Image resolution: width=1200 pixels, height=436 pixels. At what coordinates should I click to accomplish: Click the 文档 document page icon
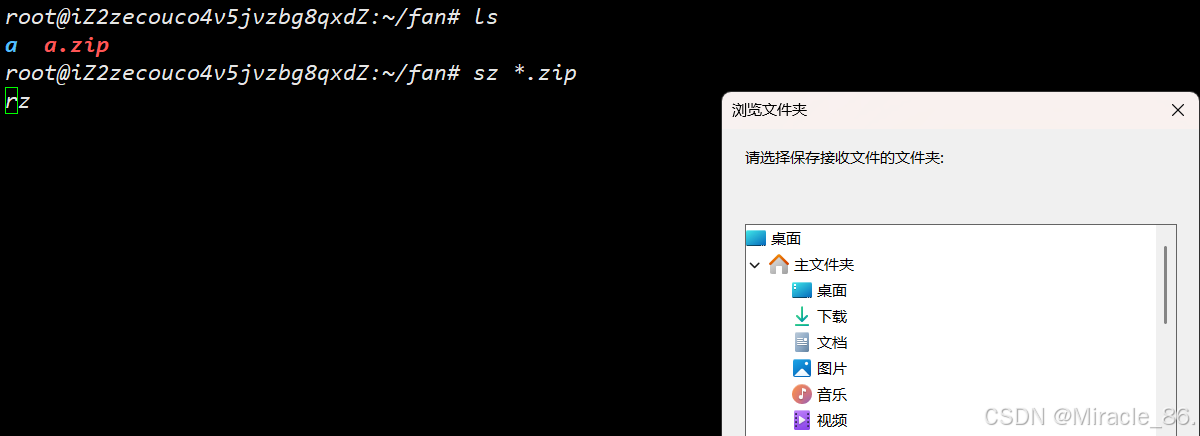[x=802, y=342]
